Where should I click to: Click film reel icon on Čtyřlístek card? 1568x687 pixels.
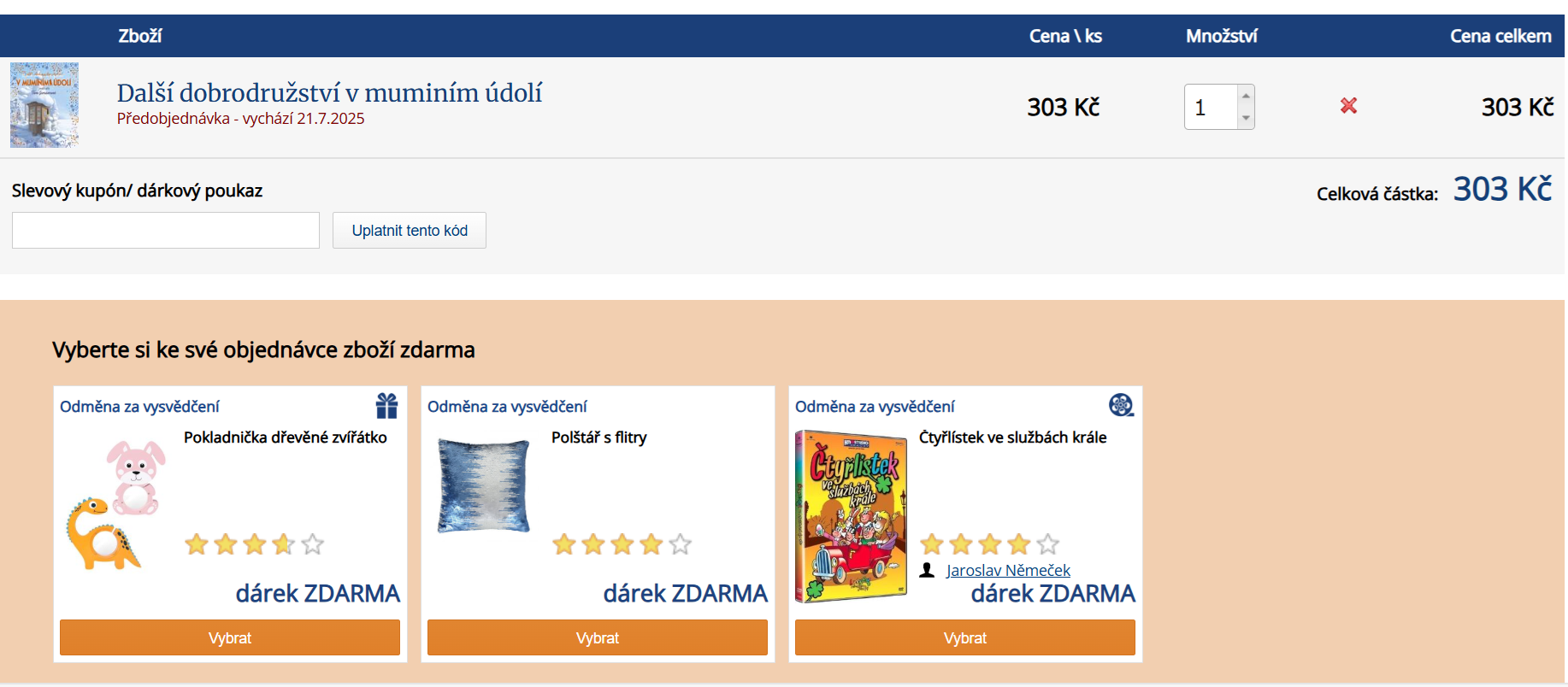point(1121,405)
